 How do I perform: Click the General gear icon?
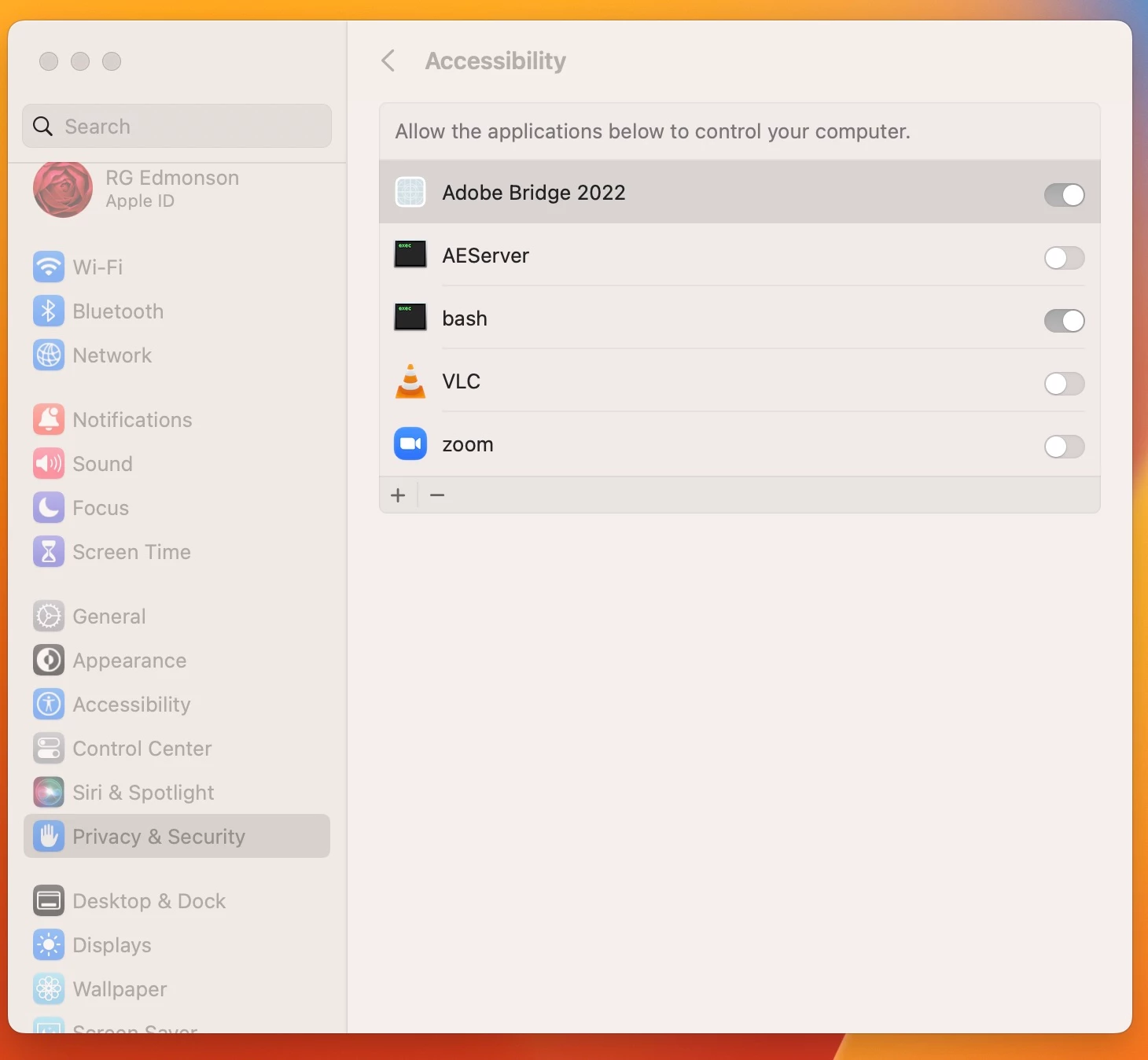point(49,616)
